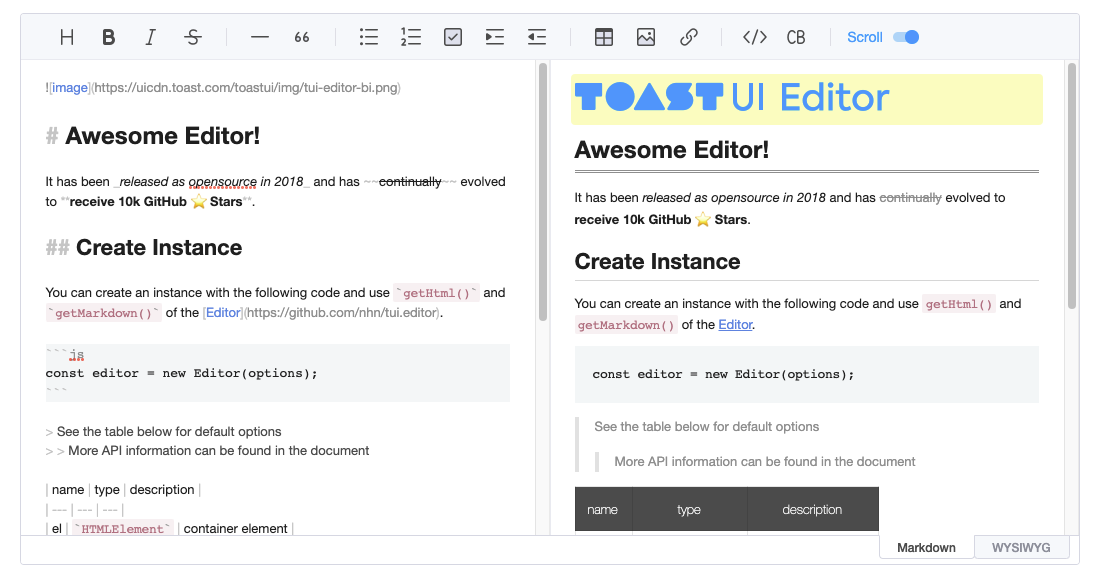
Task: Switch to the WYSIWYG tab
Action: click(x=1021, y=547)
